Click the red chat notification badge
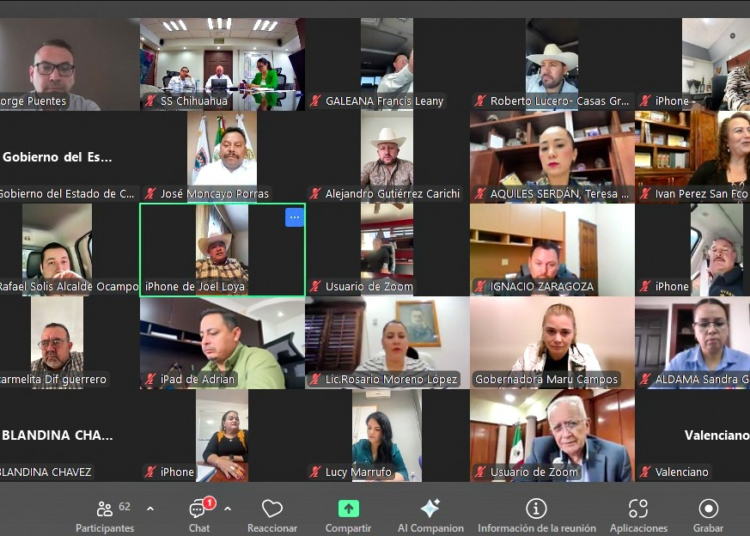The image size is (750, 536). (209, 503)
